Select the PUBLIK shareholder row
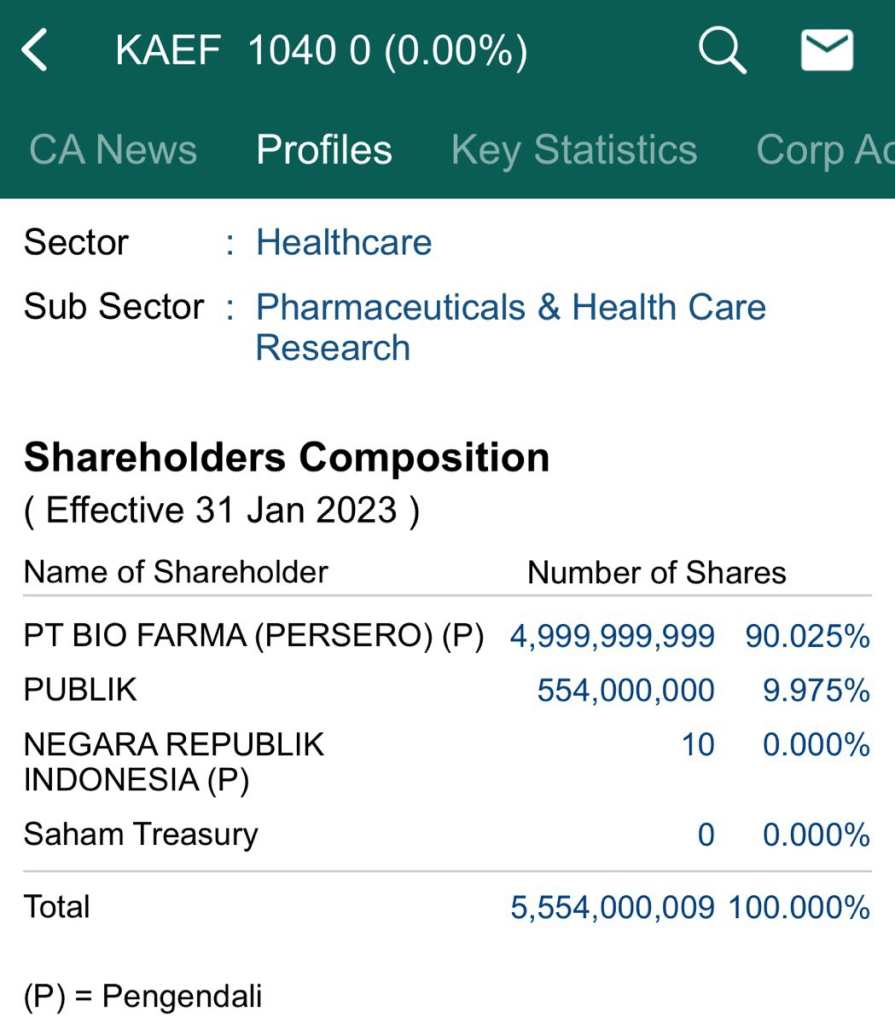 (x=80, y=690)
